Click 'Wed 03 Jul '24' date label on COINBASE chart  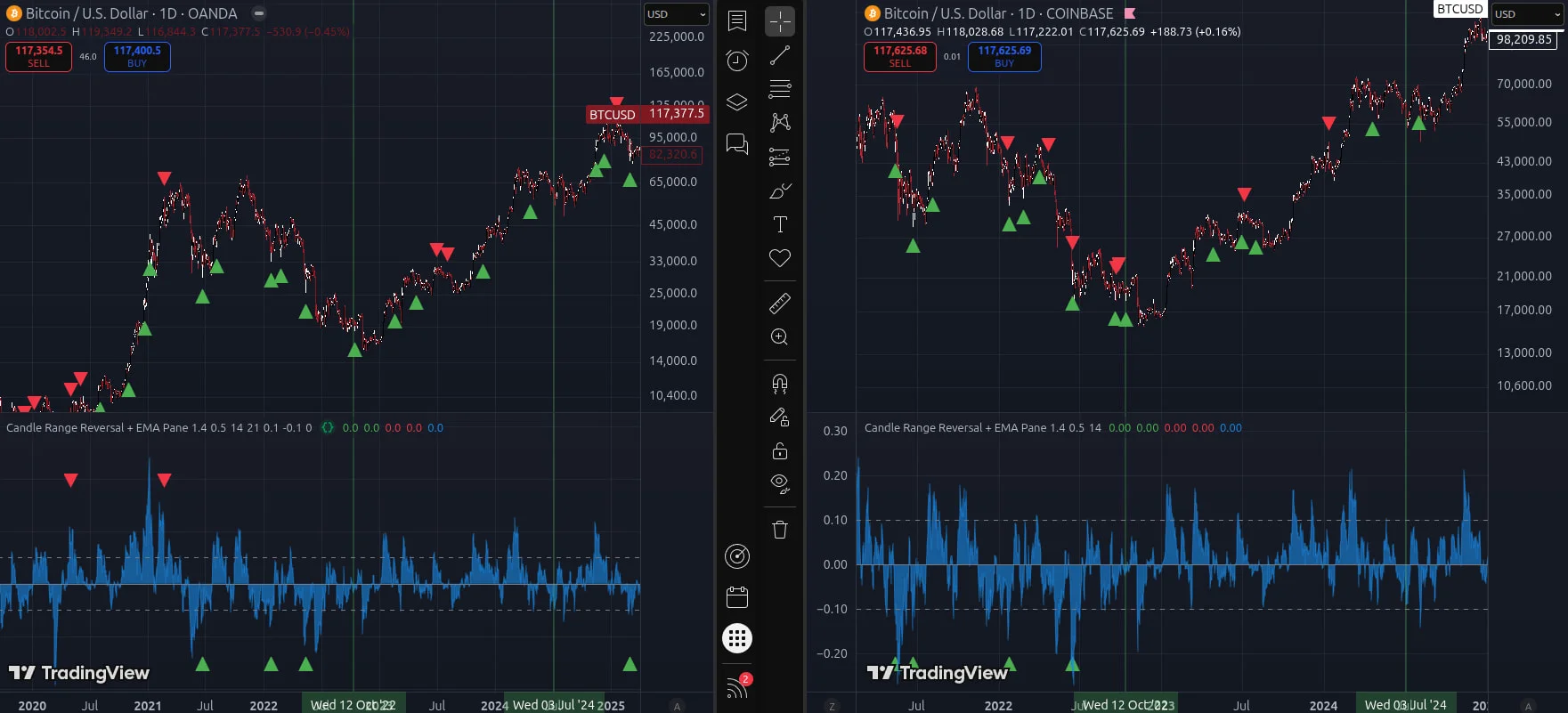1406,705
